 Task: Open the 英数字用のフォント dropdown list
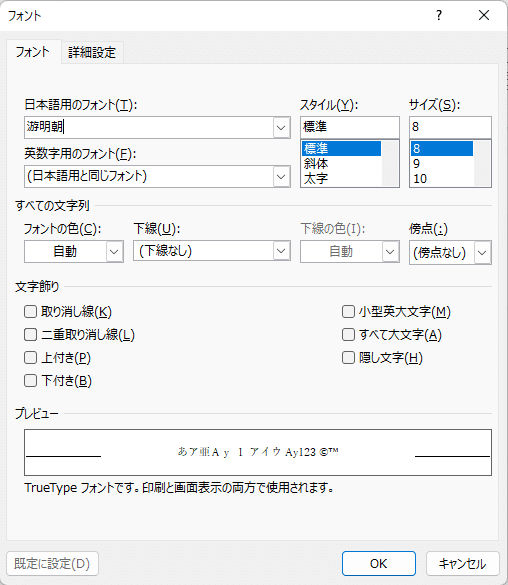click(281, 176)
